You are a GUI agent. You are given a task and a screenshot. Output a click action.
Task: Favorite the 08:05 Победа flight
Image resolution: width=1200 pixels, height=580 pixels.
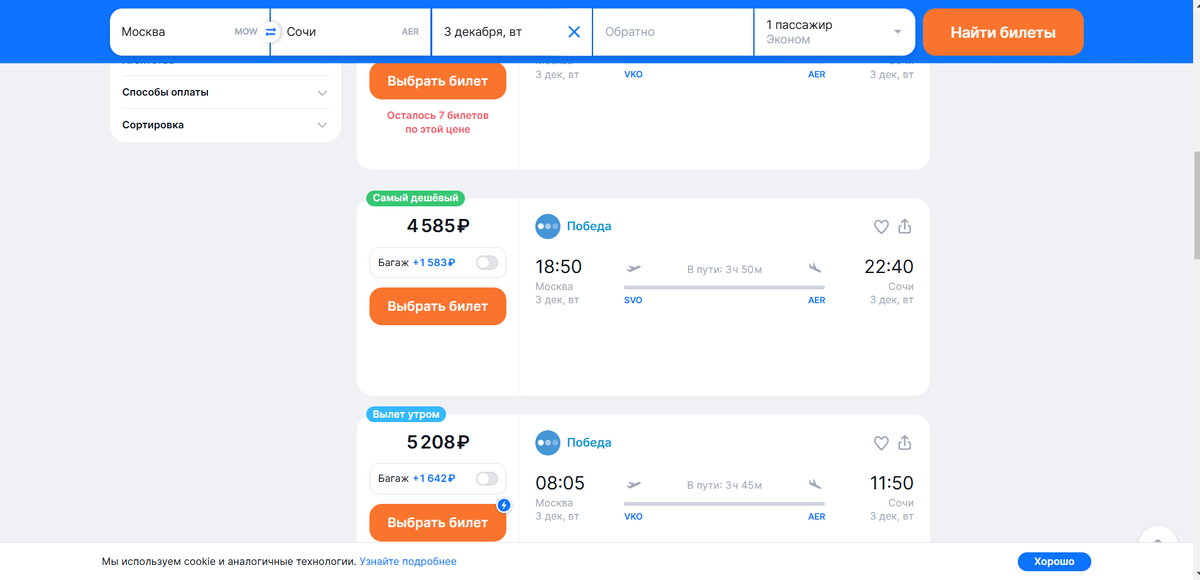tap(881, 443)
